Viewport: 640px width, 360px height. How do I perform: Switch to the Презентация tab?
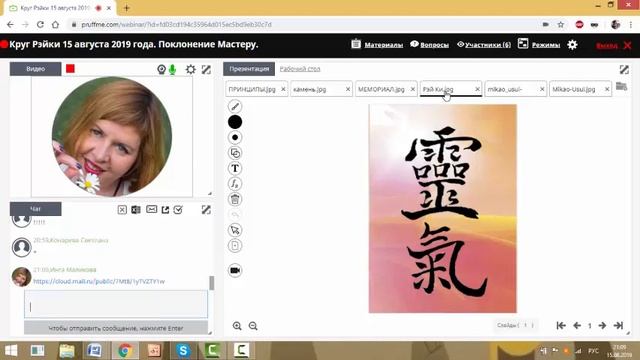pyautogui.click(x=249, y=69)
